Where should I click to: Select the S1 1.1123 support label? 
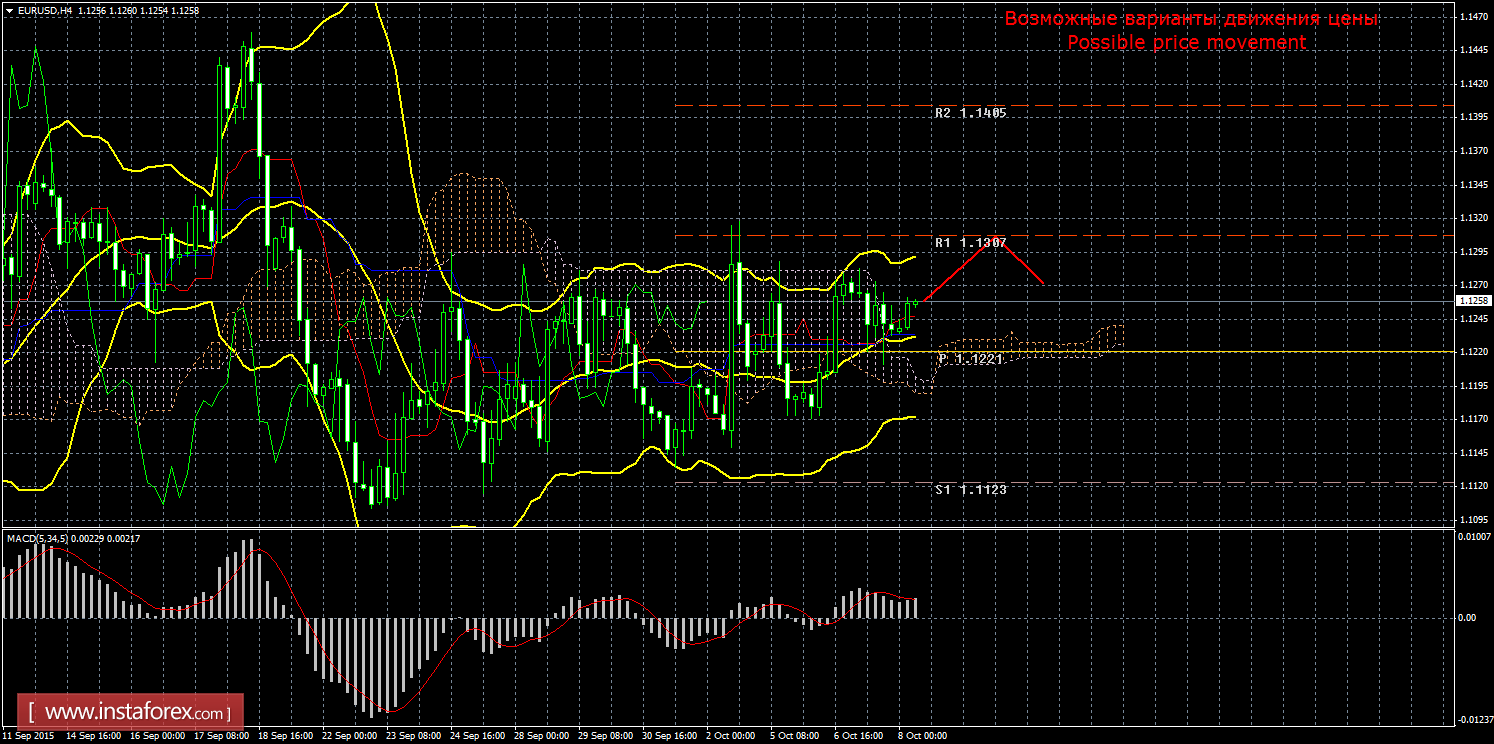(x=970, y=490)
